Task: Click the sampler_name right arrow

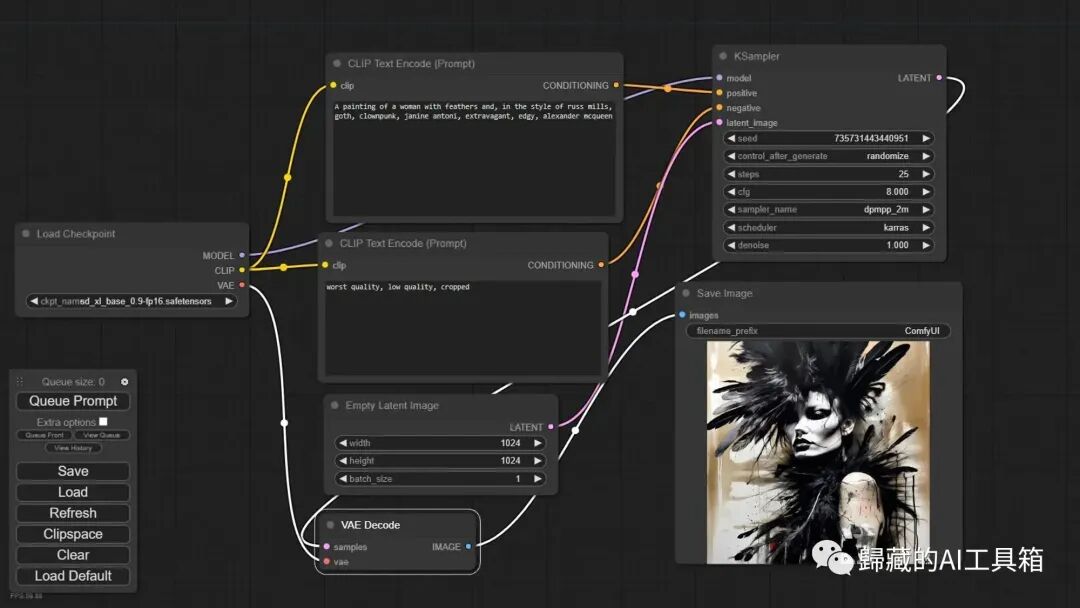Action: (x=926, y=209)
